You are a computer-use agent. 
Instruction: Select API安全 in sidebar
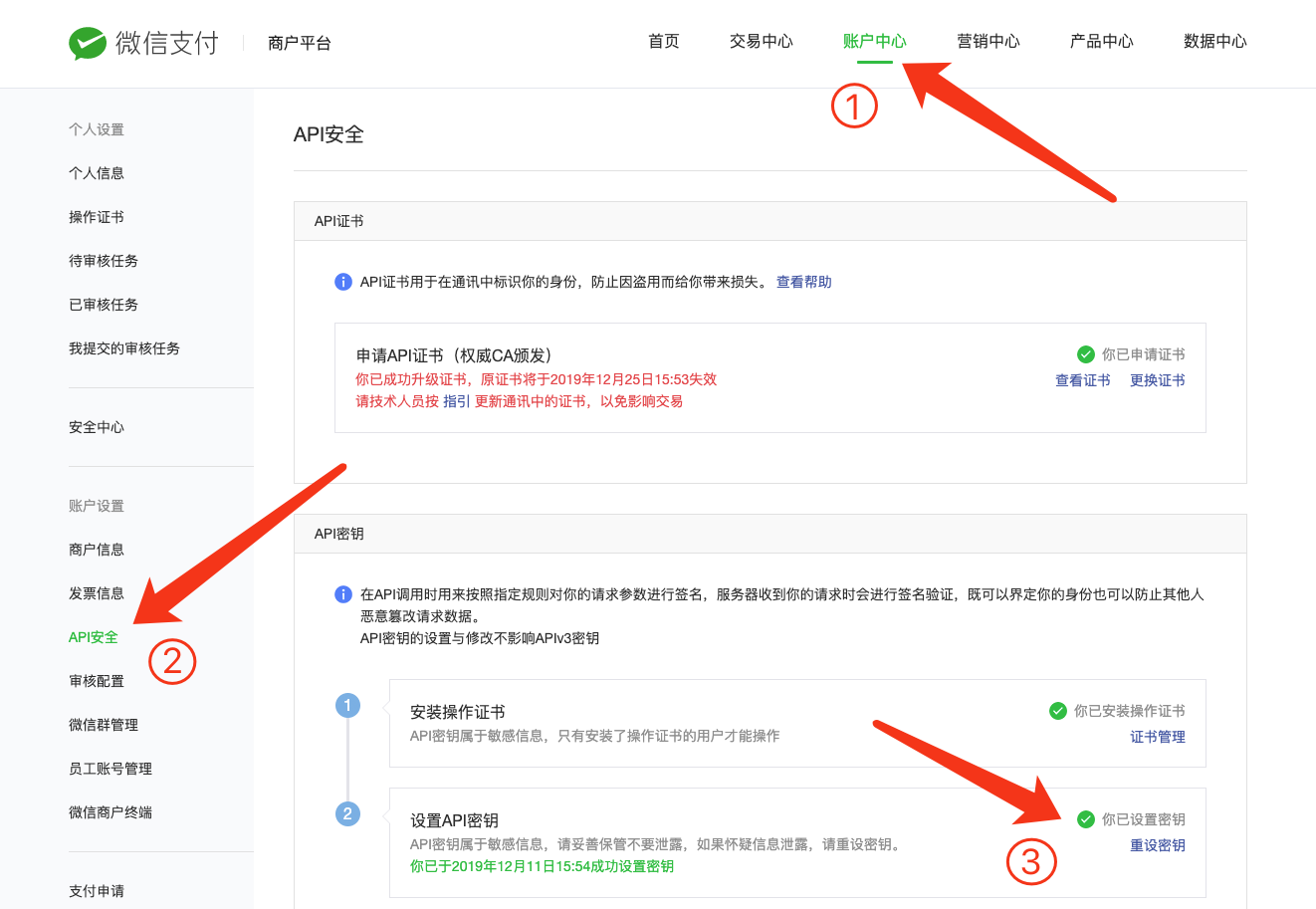(94, 637)
